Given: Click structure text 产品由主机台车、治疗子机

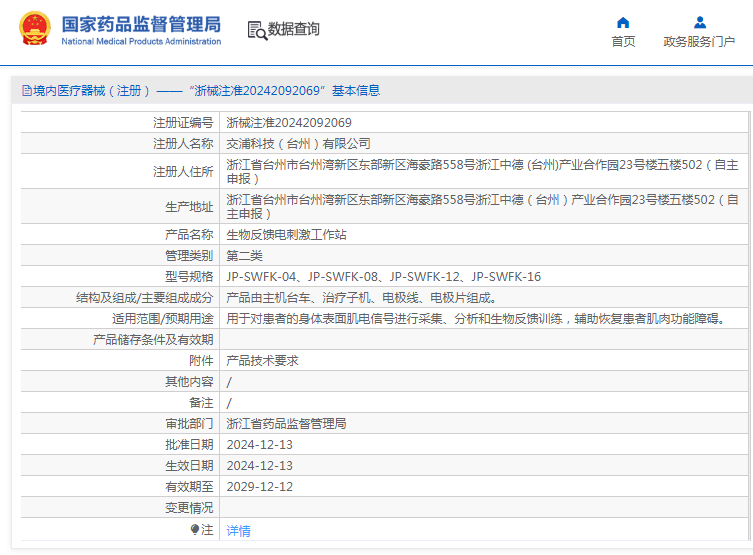Looking at the screenshot, I should (x=362, y=298).
